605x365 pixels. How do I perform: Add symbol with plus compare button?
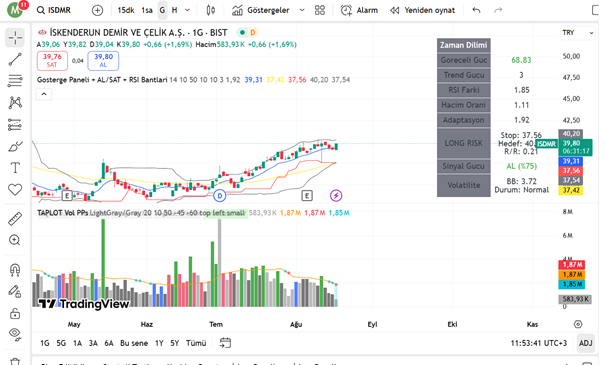(97, 10)
